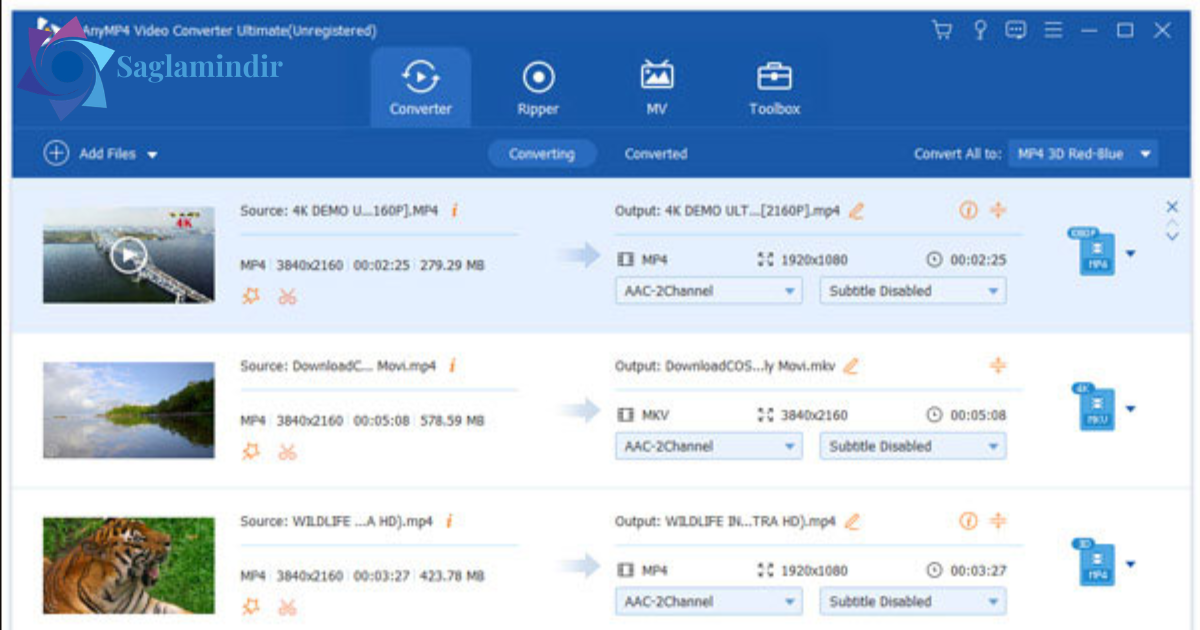Viewport: 1200px width, 630px height.
Task: Open the MV tab
Action: pyautogui.click(x=656, y=87)
